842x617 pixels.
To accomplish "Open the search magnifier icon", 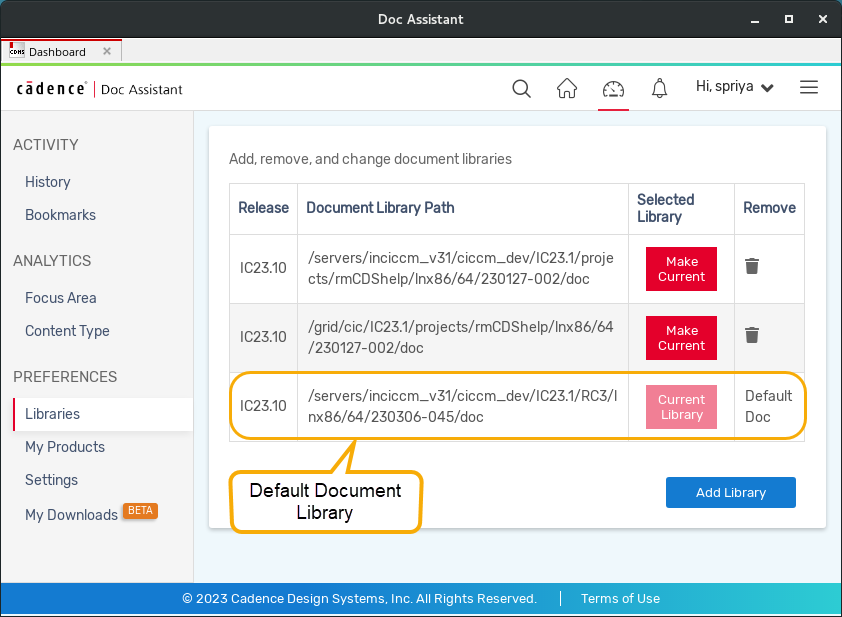I will click(x=521, y=88).
